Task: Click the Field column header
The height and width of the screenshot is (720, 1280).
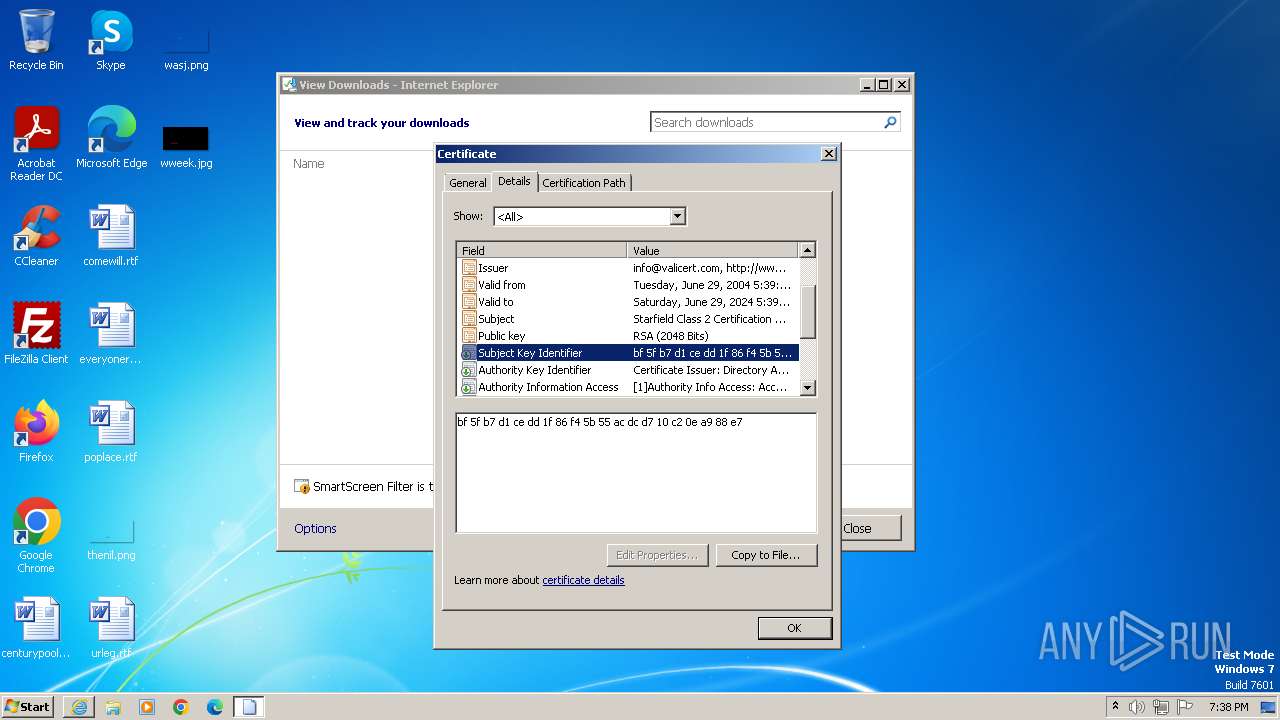Action: tap(542, 250)
